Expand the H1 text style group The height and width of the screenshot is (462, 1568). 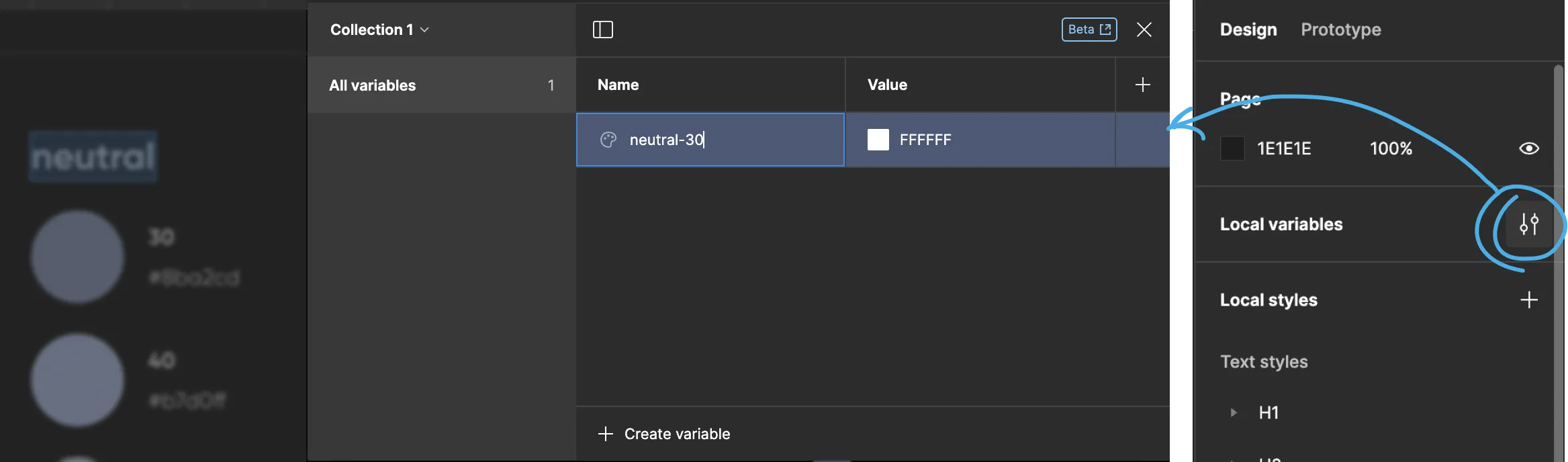(1234, 412)
